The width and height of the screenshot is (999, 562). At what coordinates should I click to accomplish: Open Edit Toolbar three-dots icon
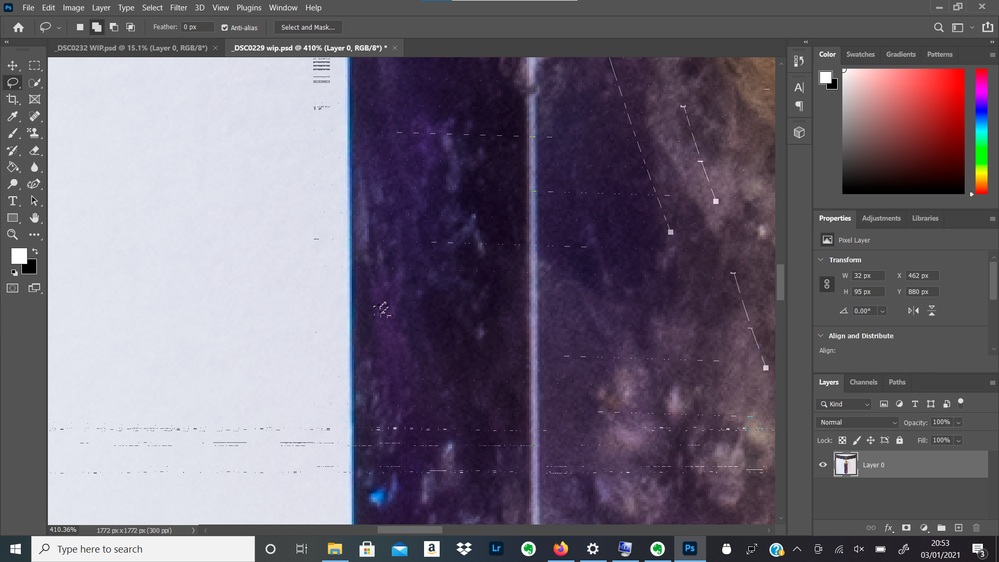click(34, 234)
